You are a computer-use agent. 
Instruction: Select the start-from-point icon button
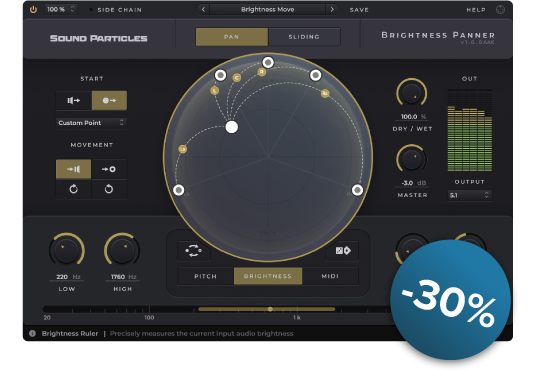109,101
